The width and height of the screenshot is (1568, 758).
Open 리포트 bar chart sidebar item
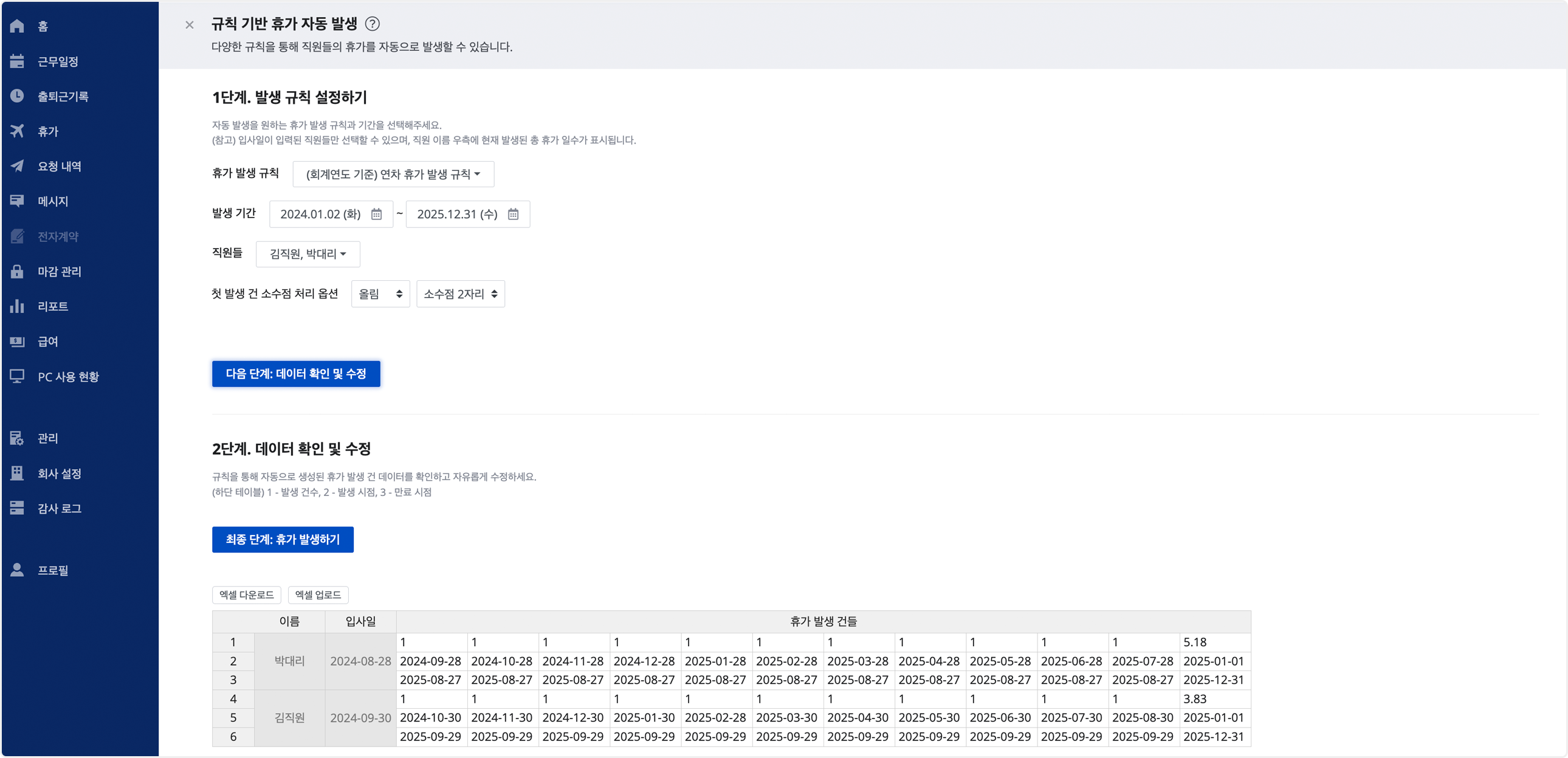coord(52,306)
